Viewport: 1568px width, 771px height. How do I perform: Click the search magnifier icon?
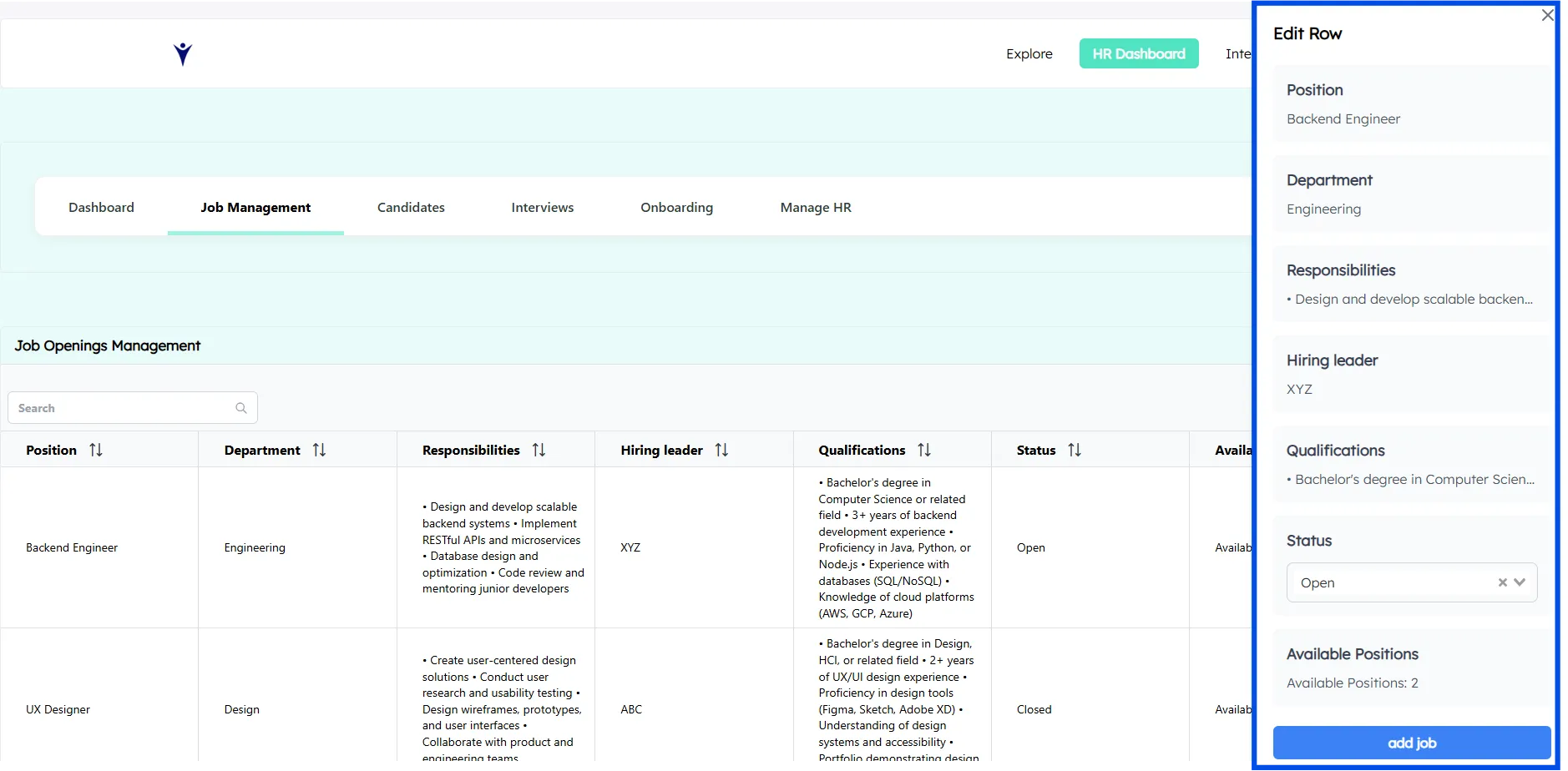tap(241, 408)
